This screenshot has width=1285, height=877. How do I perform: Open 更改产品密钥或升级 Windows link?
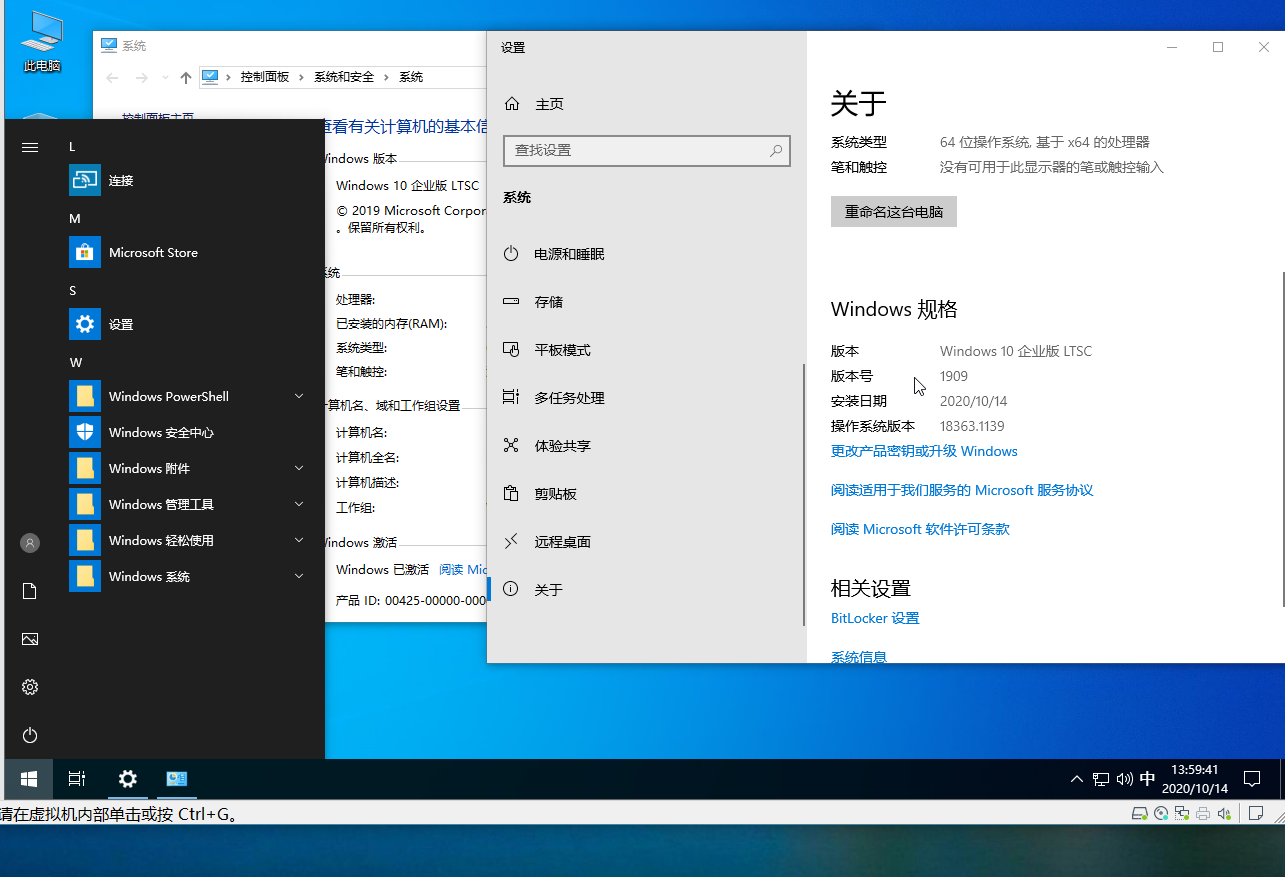click(x=924, y=452)
